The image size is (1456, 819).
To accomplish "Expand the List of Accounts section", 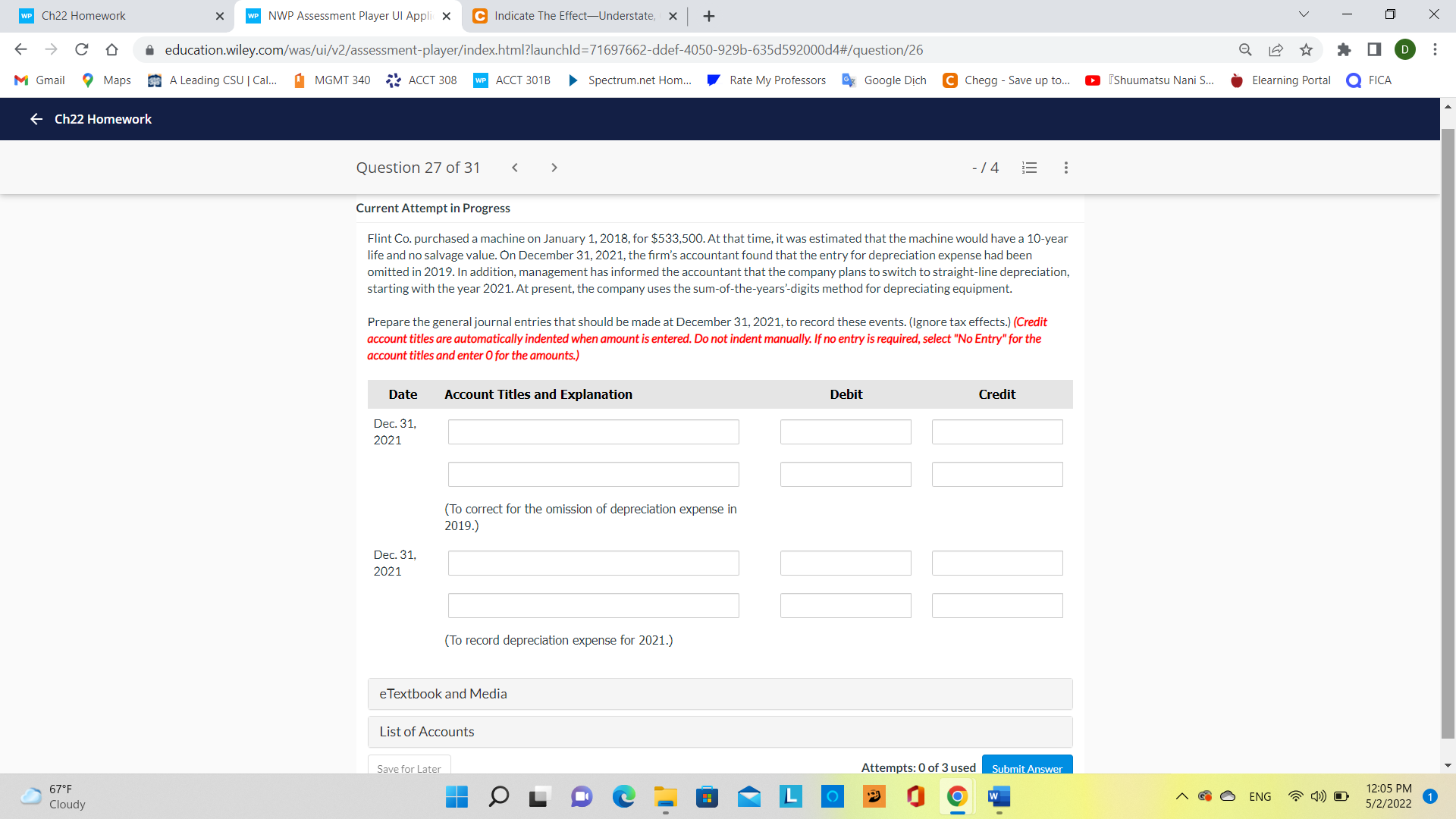I will click(426, 731).
